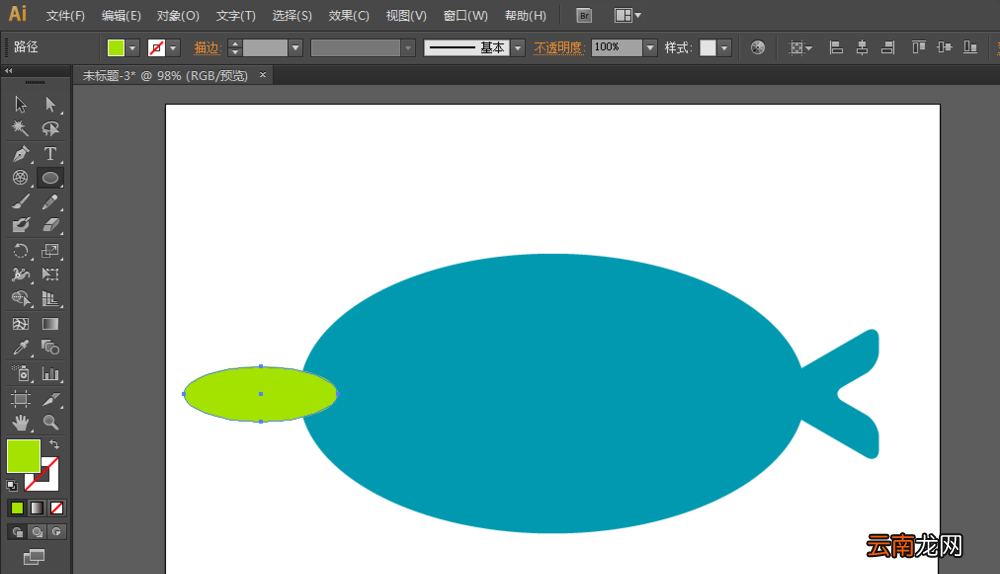The height and width of the screenshot is (574, 1000).
Task: Swap fill and stroke colors
Action: (54, 444)
